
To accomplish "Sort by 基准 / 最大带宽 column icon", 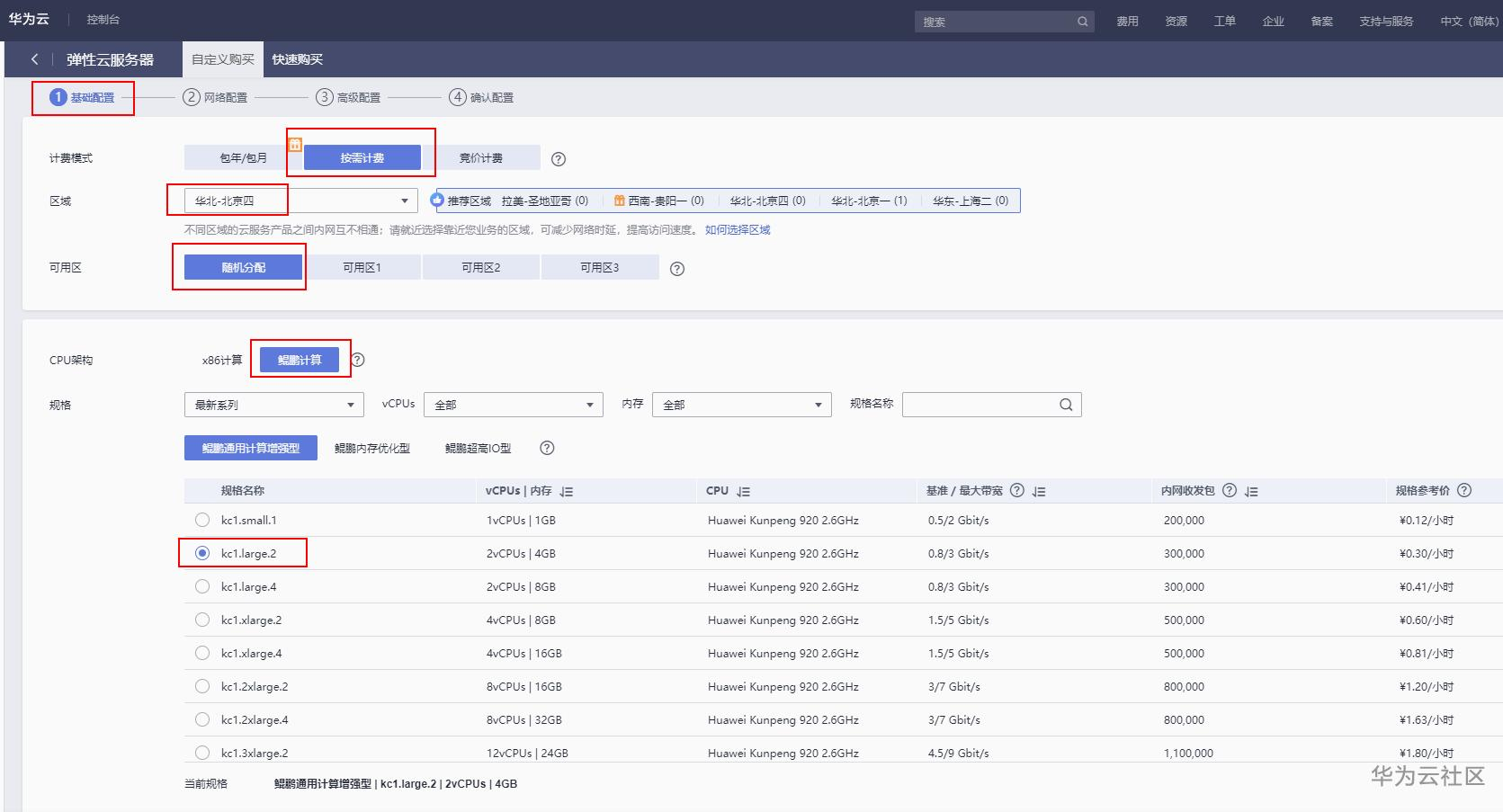I will [x=1039, y=492].
